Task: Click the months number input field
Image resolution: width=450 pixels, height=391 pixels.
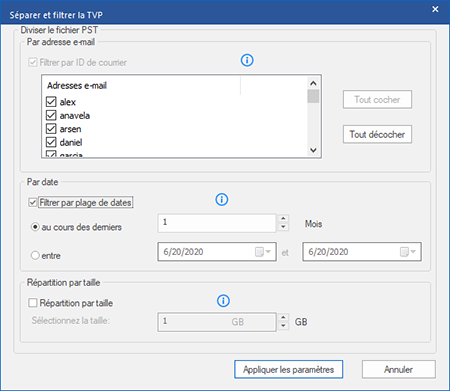Action: [x=217, y=223]
